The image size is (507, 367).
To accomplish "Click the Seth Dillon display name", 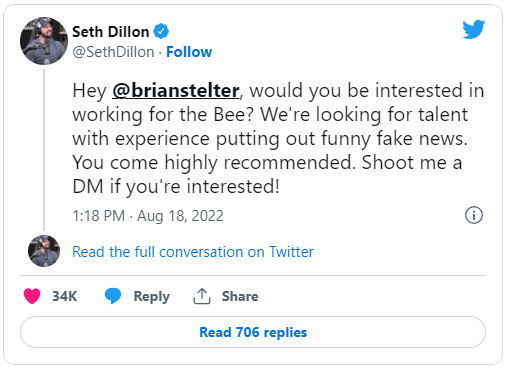I will coord(111,32).
